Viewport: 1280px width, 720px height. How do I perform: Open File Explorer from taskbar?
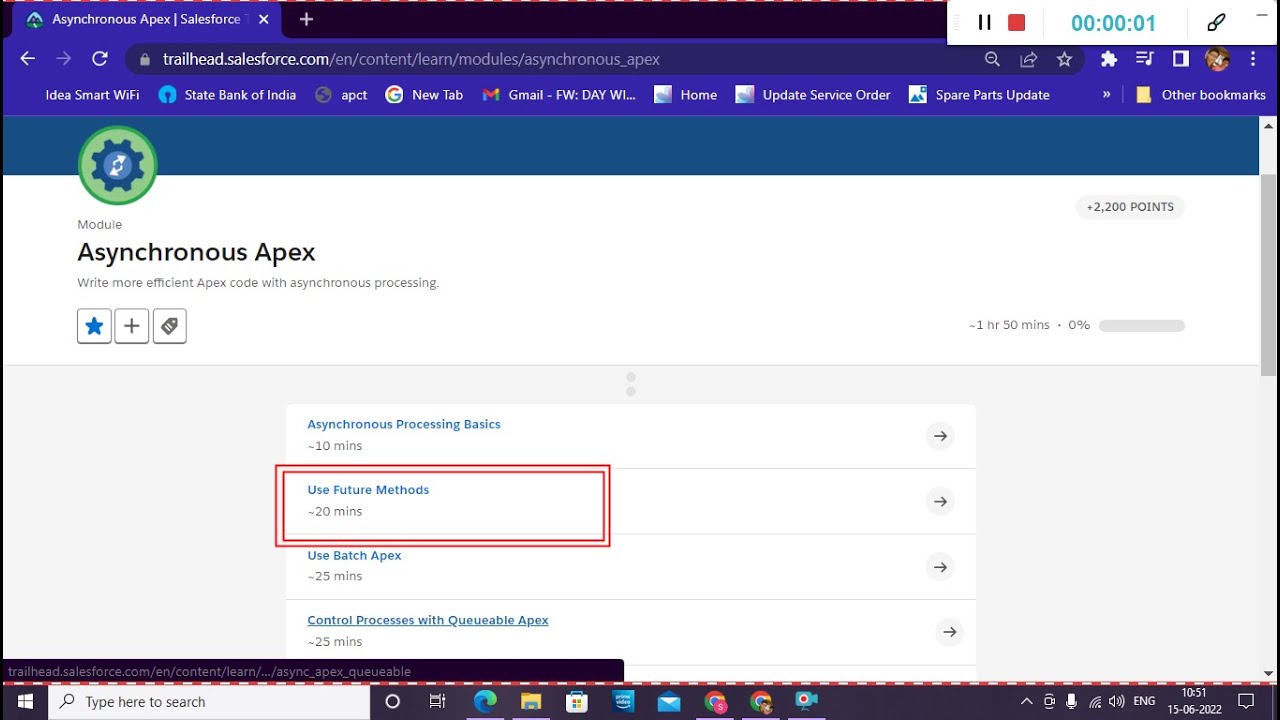(531, 702)
